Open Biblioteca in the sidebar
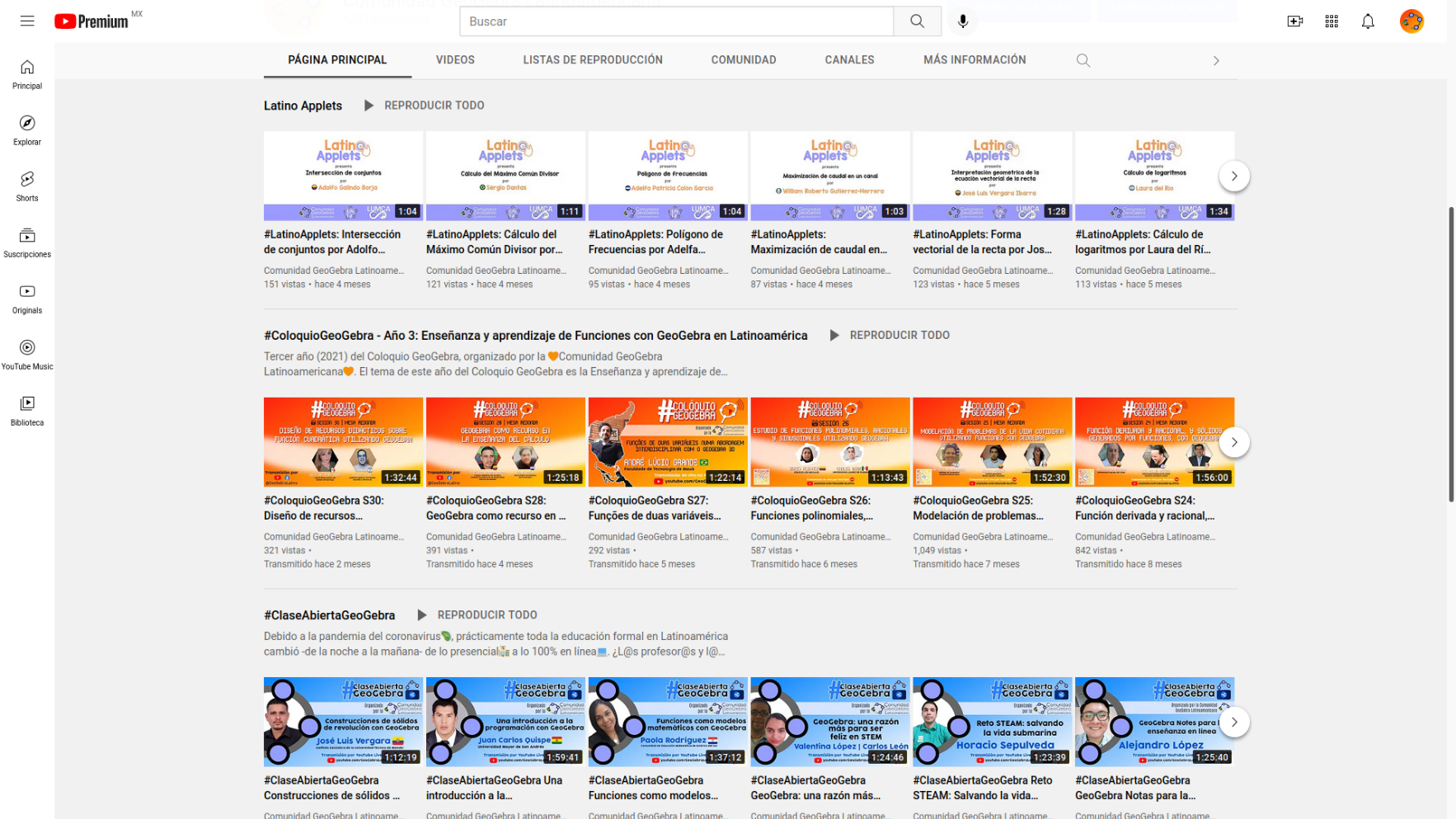 point(27,411)
